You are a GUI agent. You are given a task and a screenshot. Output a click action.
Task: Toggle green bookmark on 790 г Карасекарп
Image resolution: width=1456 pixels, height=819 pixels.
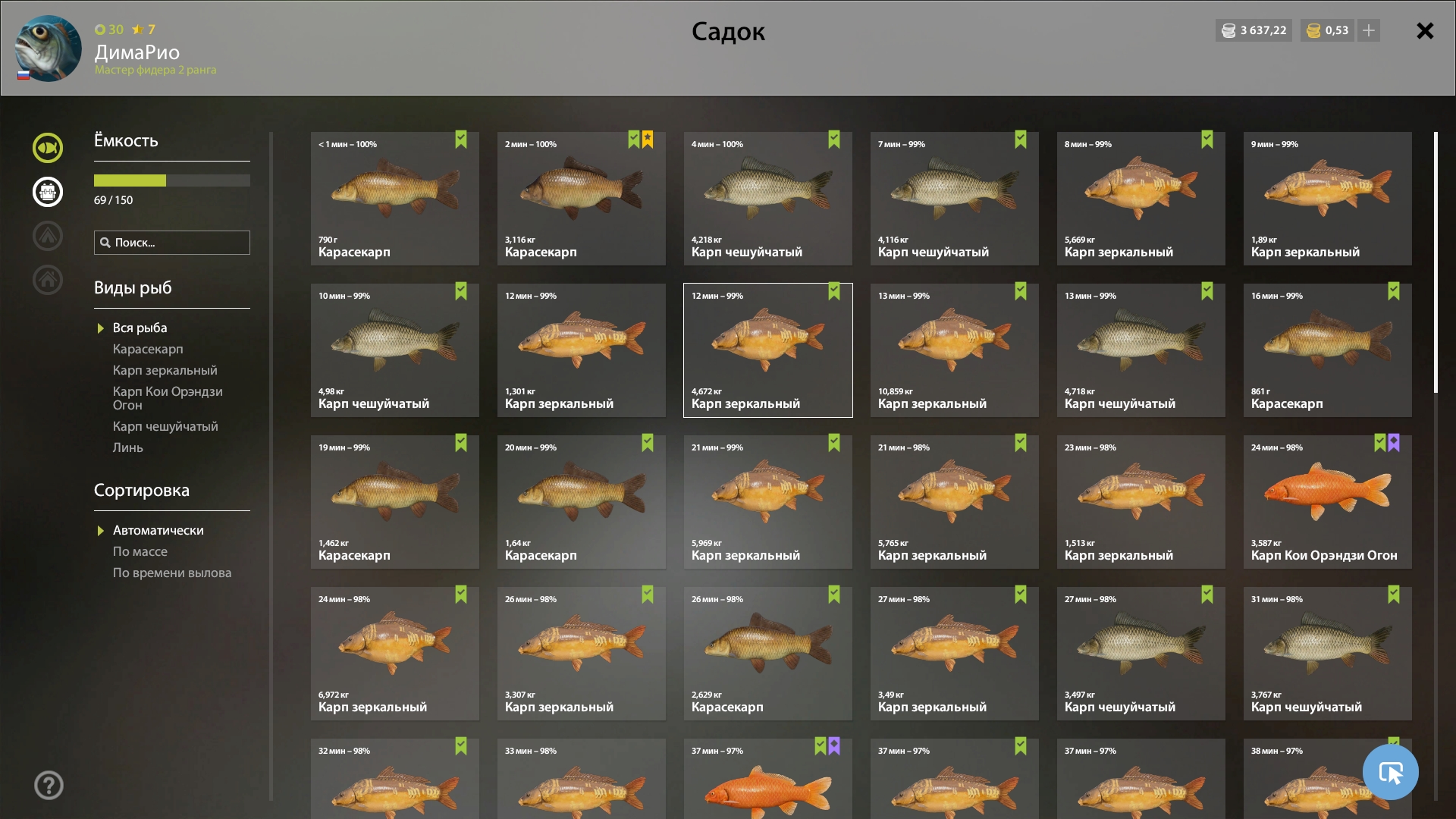point(461,140)
